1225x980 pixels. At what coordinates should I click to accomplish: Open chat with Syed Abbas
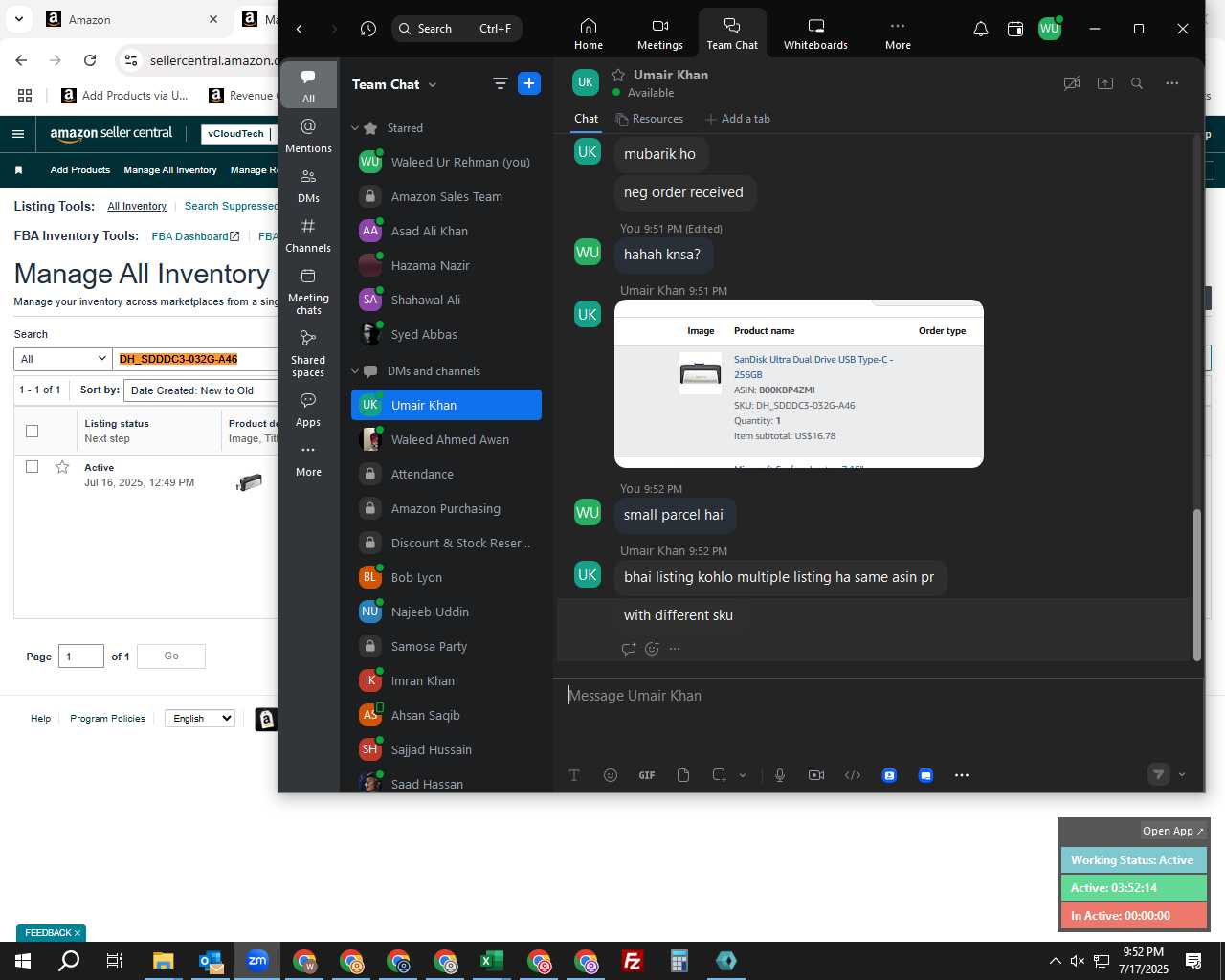click(x=446, y=334)
